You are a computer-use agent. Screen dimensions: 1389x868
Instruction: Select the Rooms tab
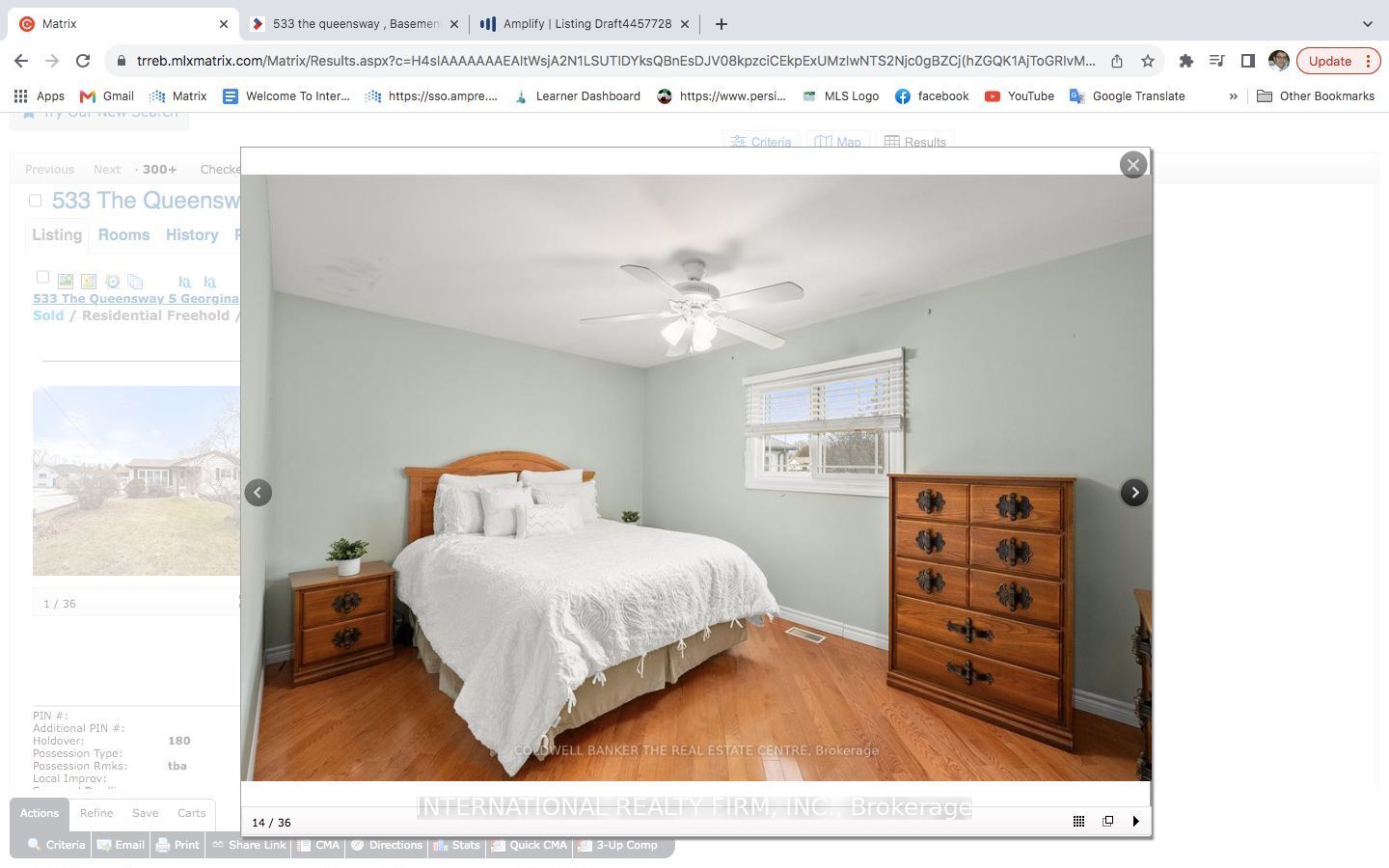click(123, 235)
